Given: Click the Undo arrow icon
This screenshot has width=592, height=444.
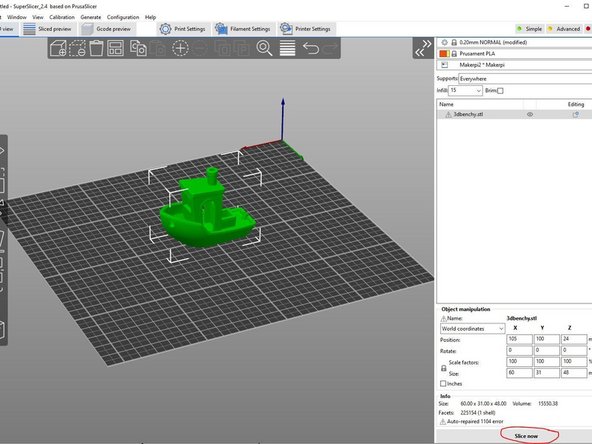Looking at the screenshot, I should pyautogui.click(x=311, y=48).
